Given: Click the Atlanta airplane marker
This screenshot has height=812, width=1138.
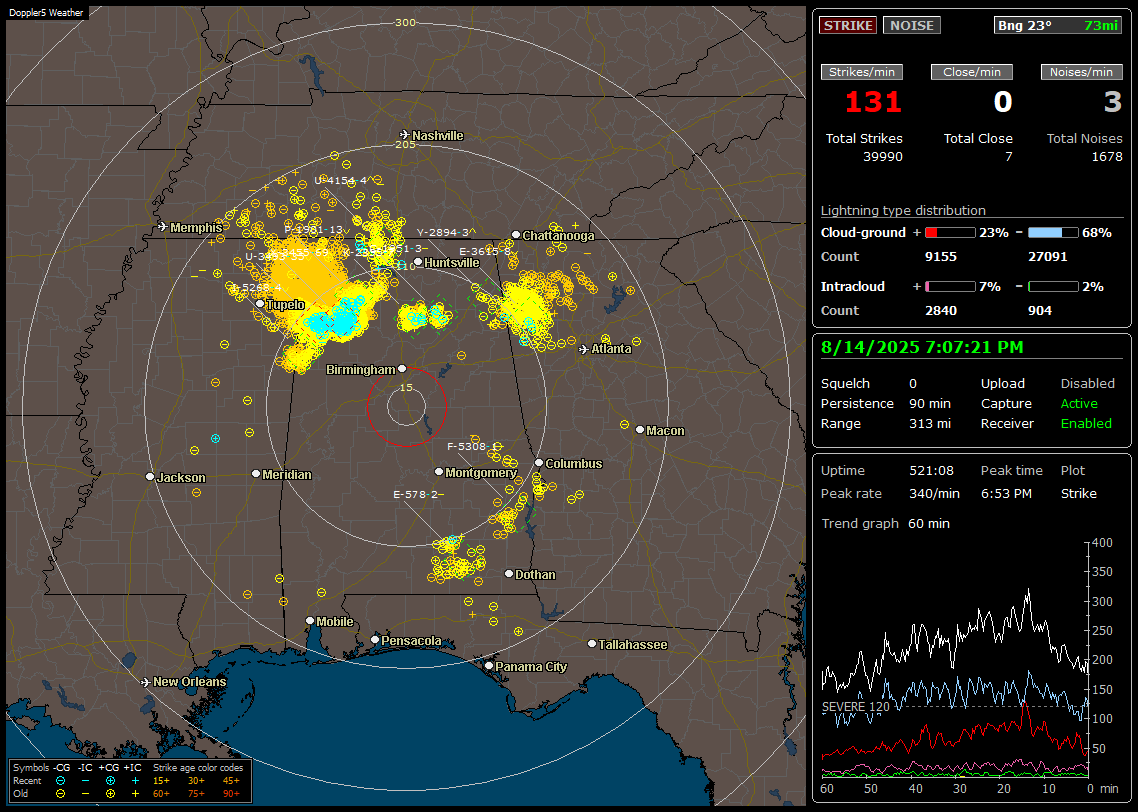Looking at the screenshot, I should point(584,349).
